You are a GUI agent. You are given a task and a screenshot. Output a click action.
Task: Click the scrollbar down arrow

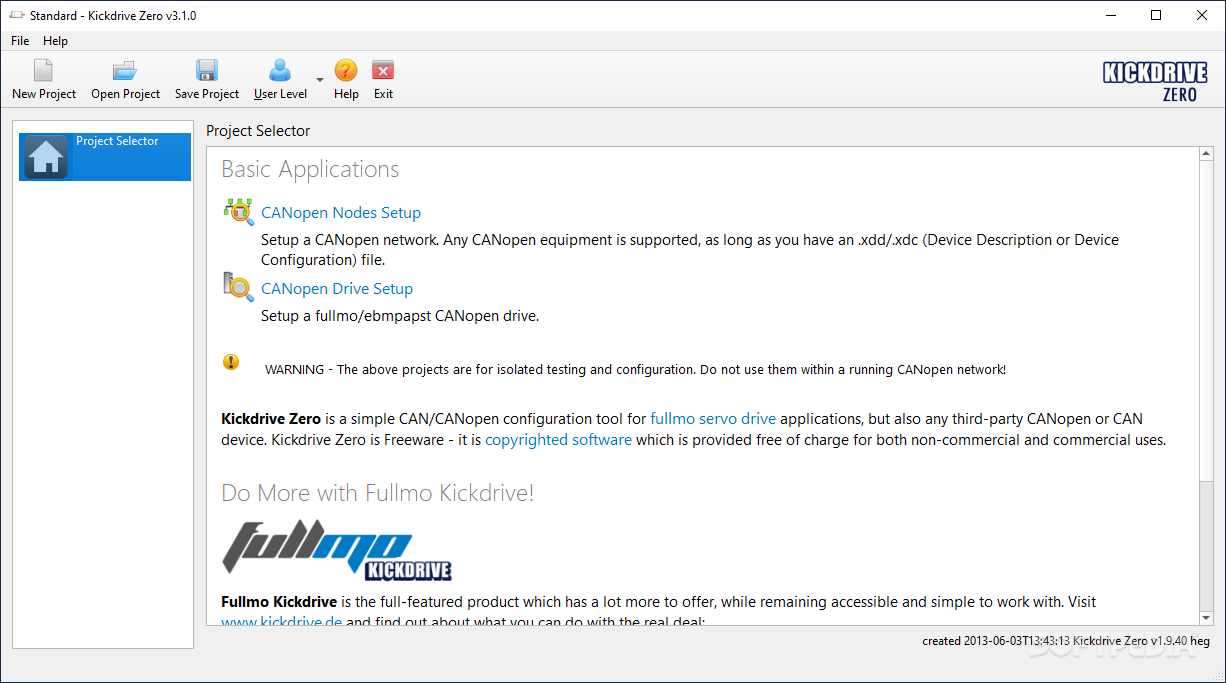(1207, 618)
